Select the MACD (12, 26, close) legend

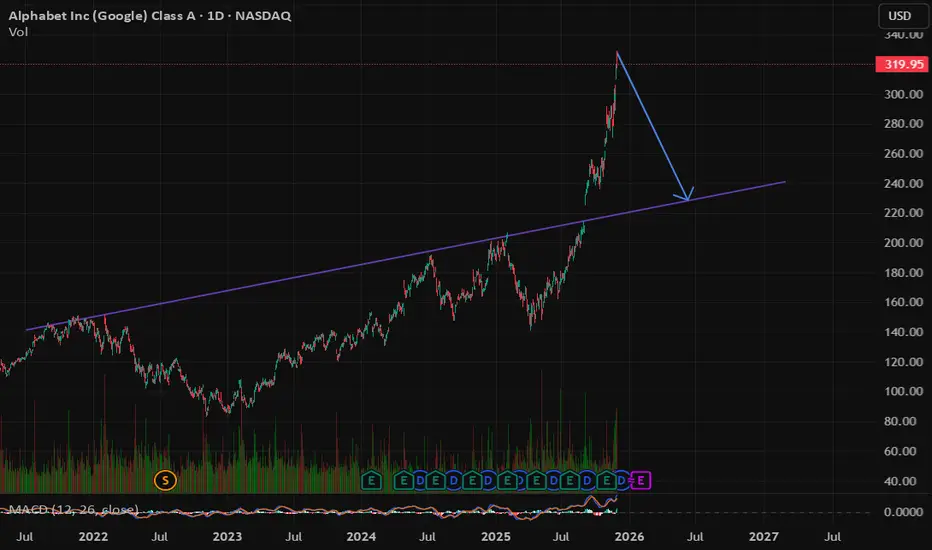tap(74, 510)
